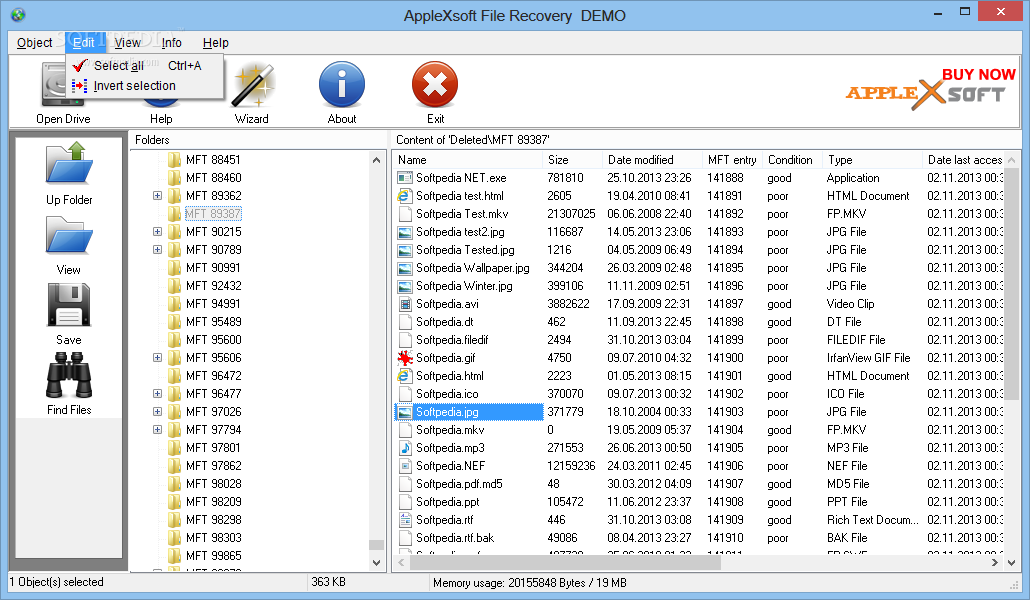Click the MFT 88451 folder icon
The width and height of the screenshot is (1030, 600).
pyautogui.click(x=174, y=160)
